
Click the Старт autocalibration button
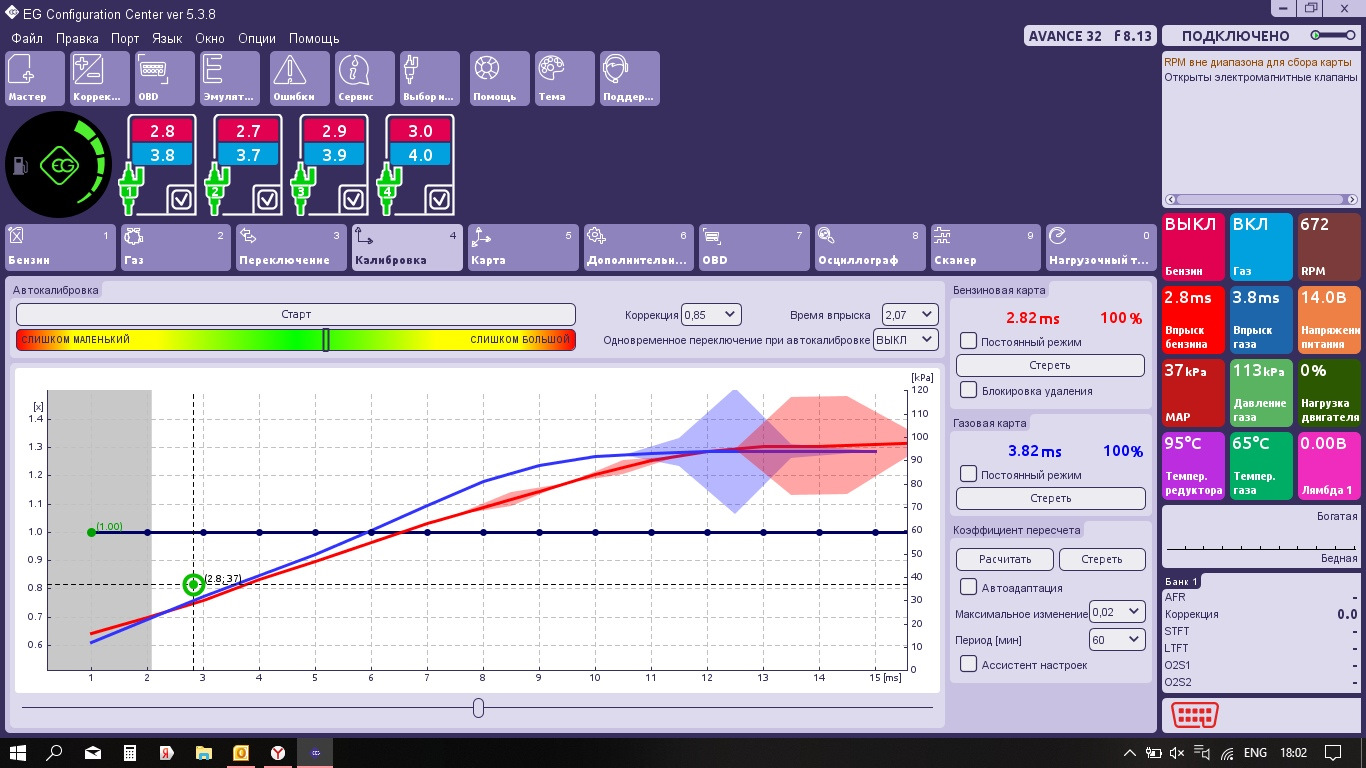296,314
